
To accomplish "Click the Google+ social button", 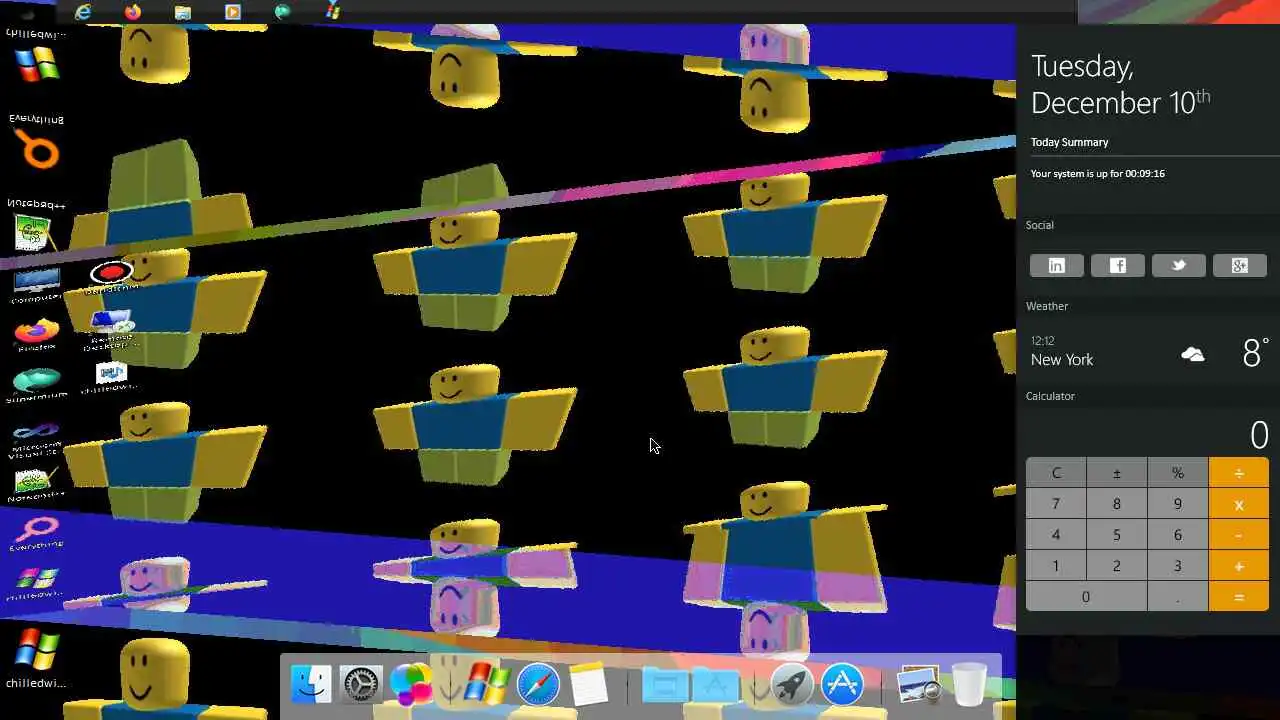I will [1239, 265].
